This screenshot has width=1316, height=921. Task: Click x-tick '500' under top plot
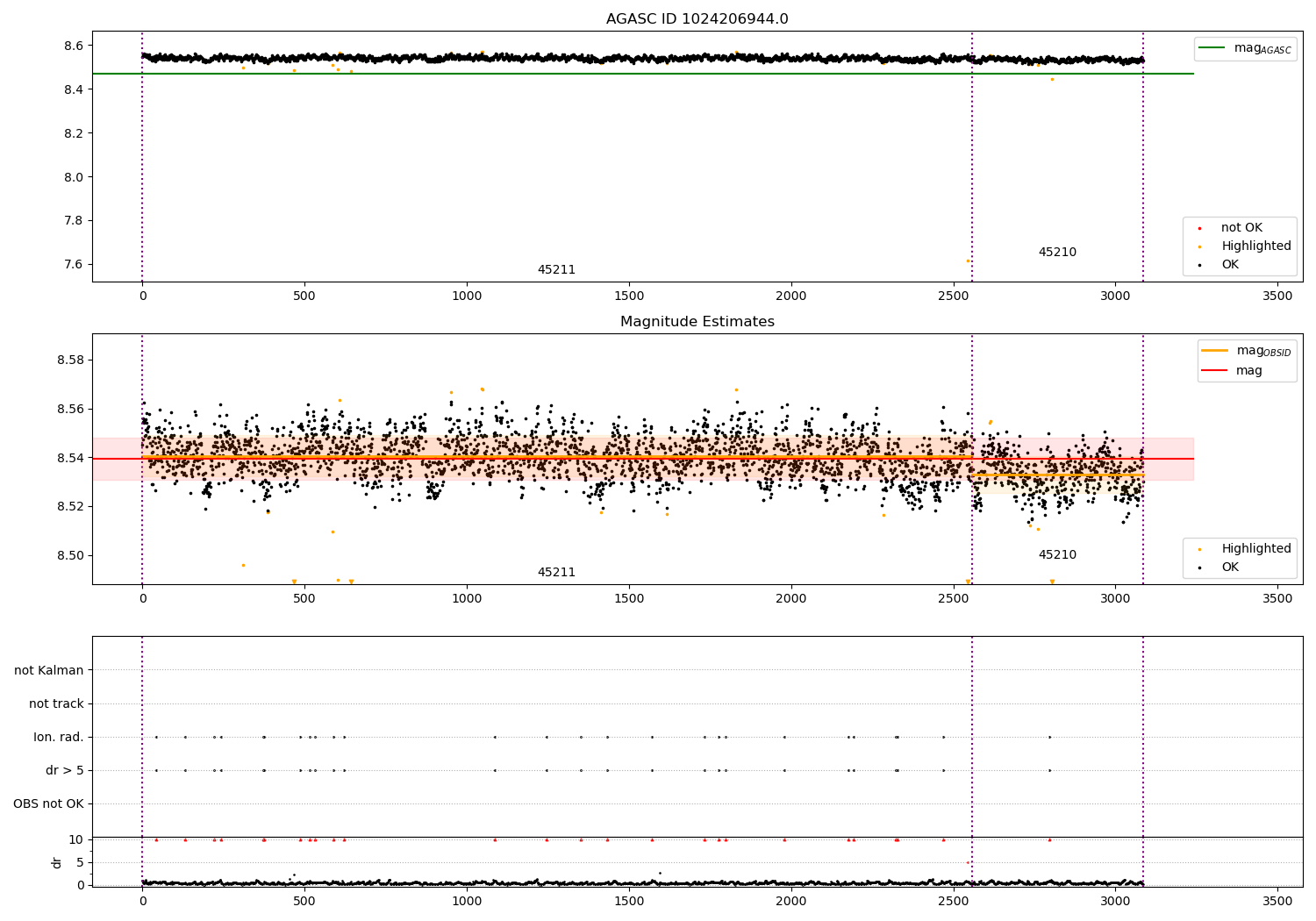coord(304,296)
